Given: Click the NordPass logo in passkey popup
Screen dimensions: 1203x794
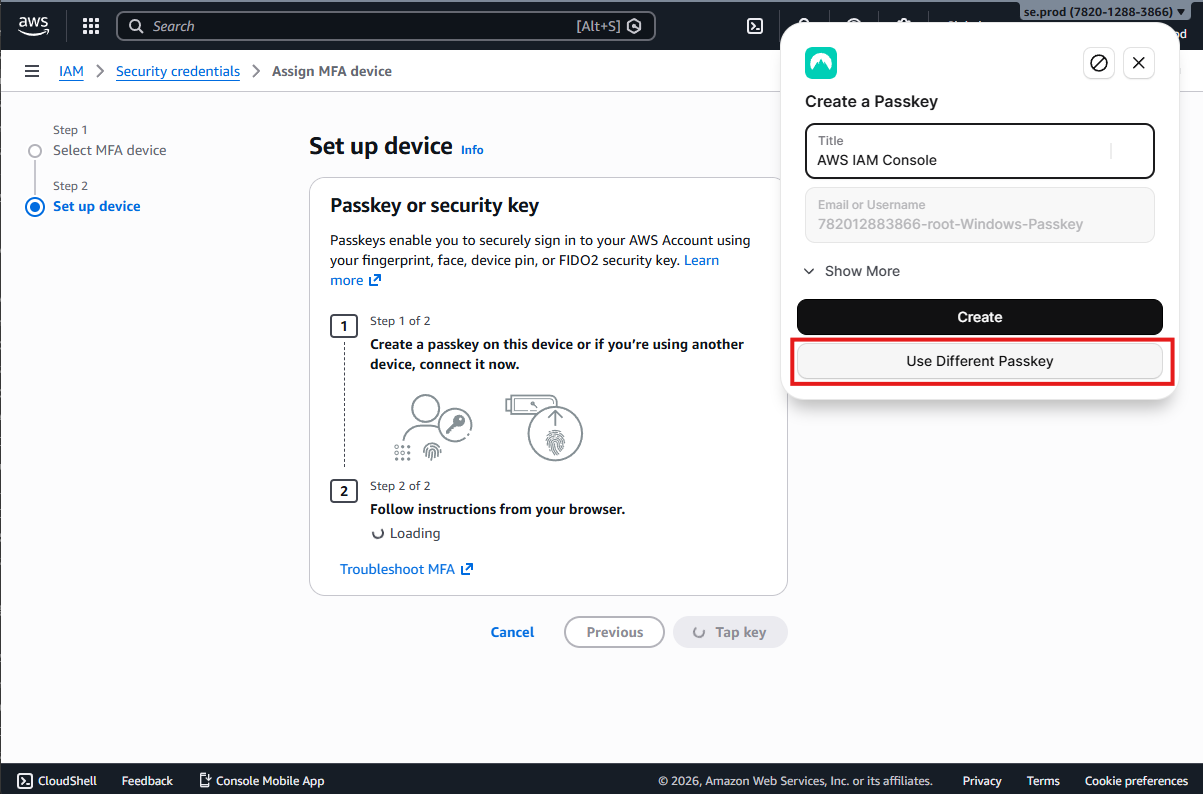Looking at the screenshot, I should pyautogui.click(x=821, y=63).
